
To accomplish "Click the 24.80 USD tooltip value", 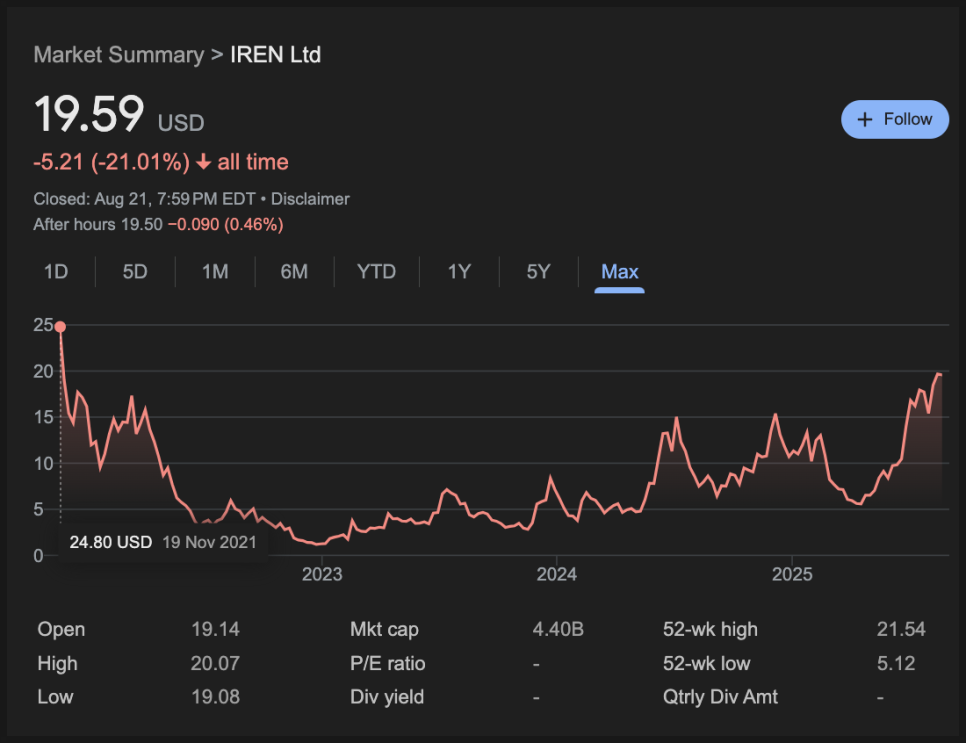I will tap(110, 542).
